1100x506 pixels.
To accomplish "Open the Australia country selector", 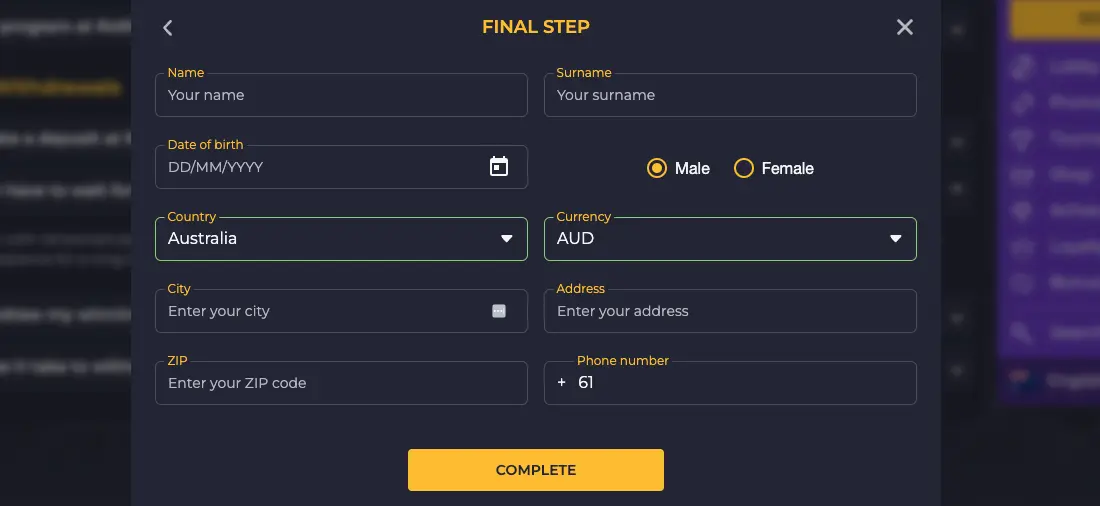I will click(x=341, y=239).
